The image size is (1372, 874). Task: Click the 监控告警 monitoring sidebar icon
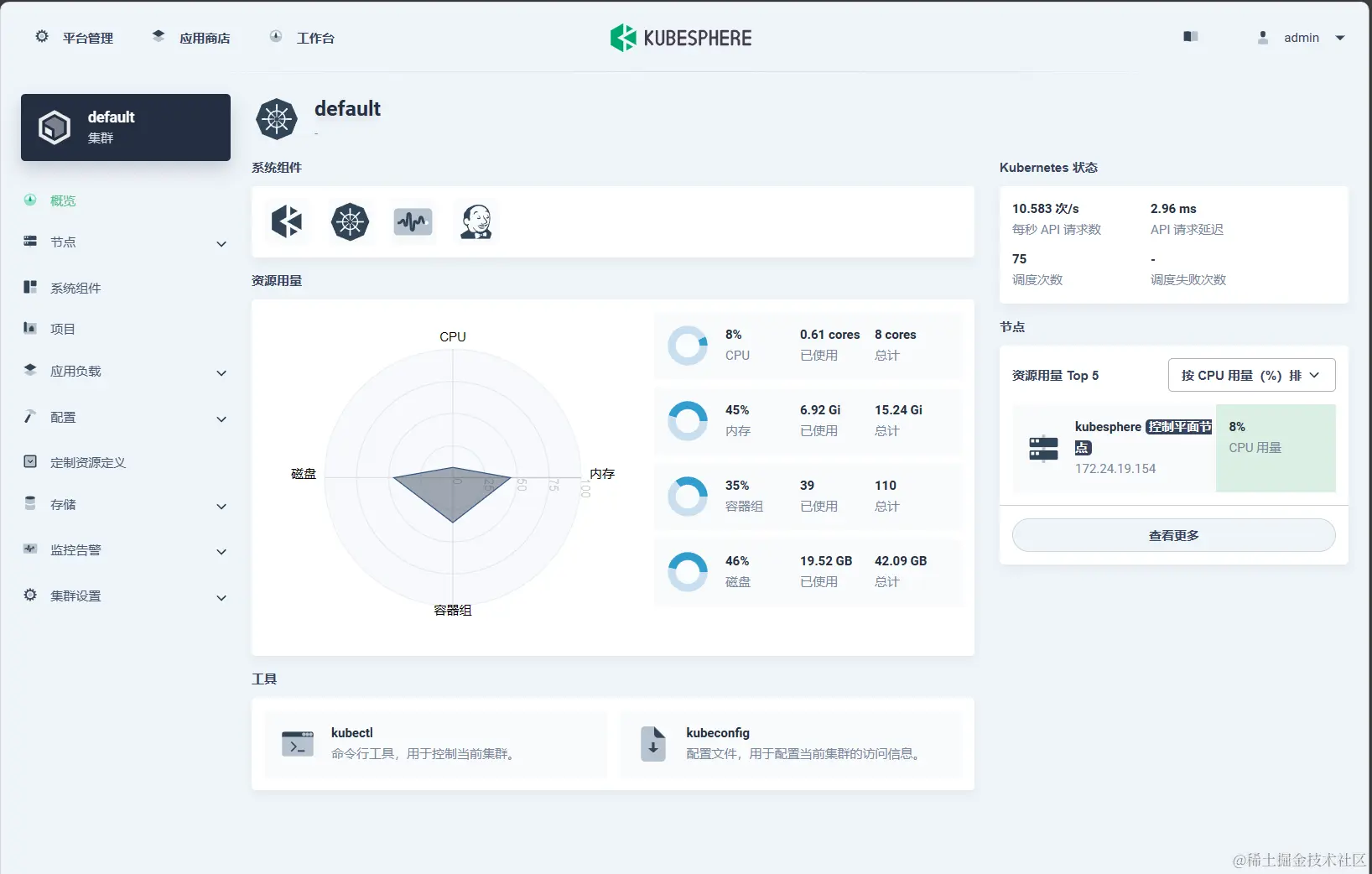click(x=30, y=549)
